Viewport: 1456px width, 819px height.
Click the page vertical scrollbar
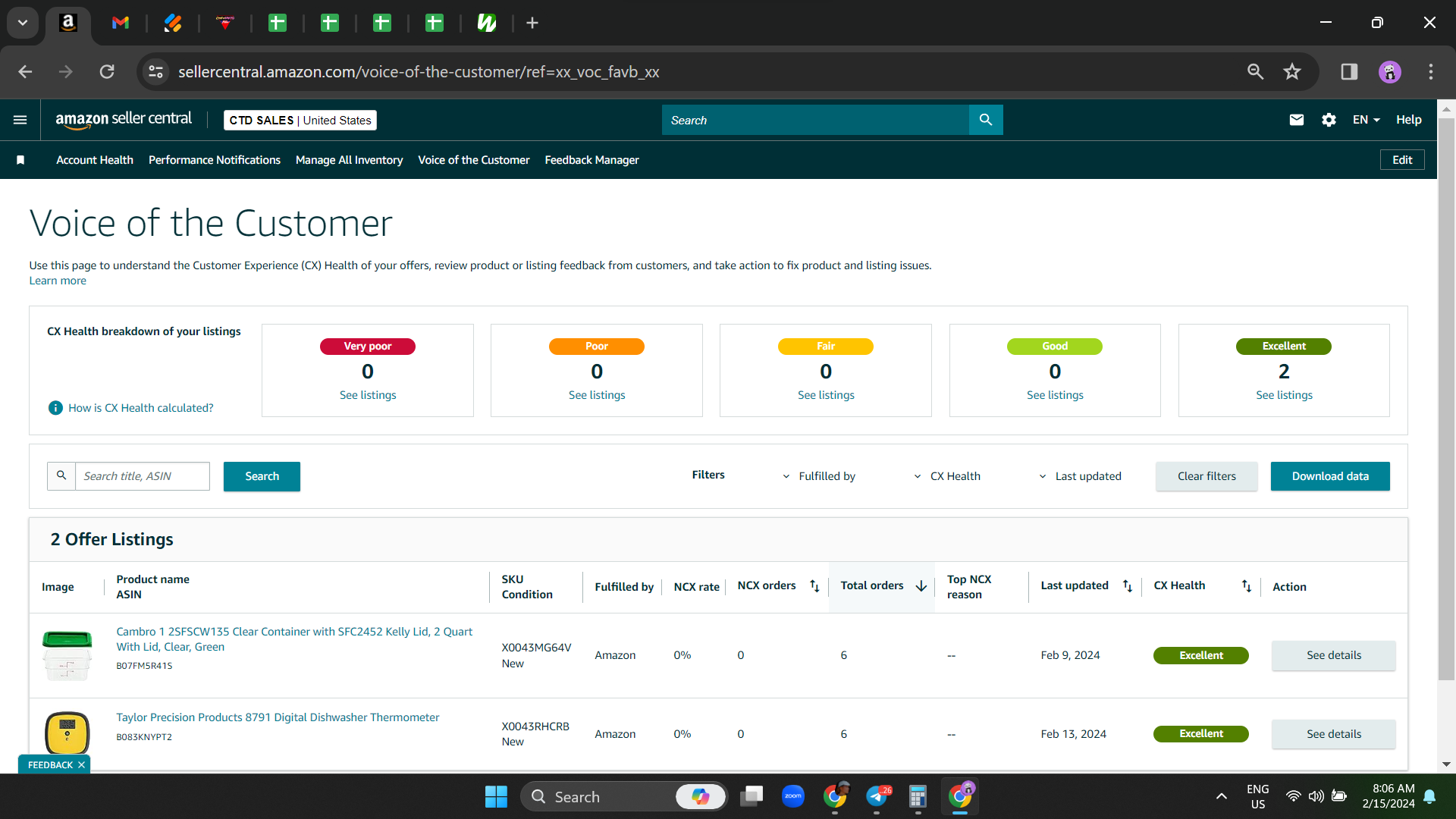[x=1446, y=399]
